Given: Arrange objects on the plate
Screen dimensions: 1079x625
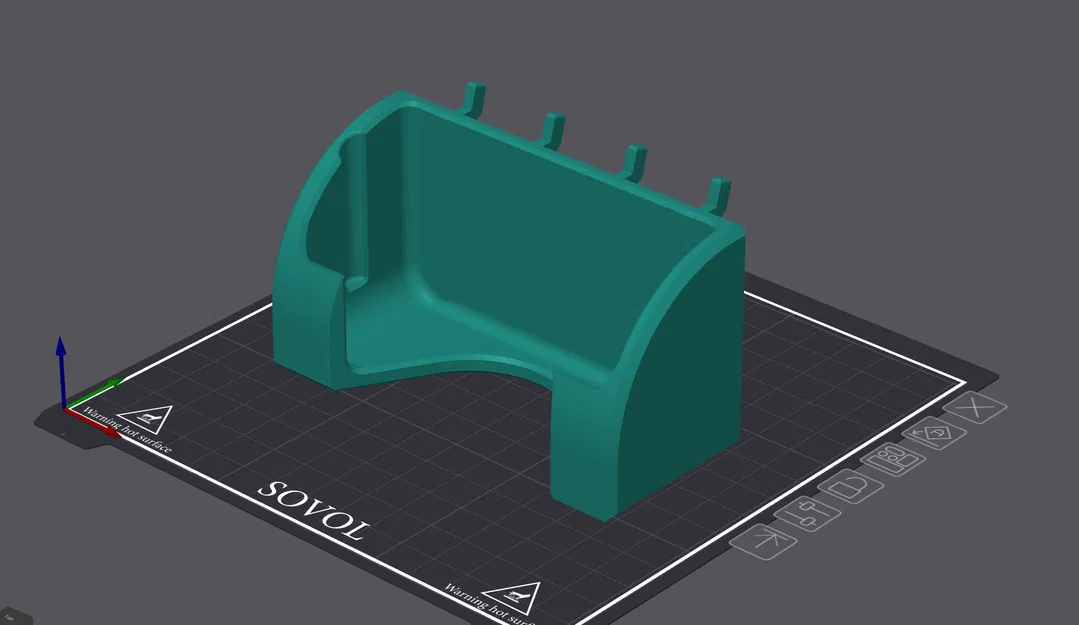Looking at the screenshot, I should coord(892,459).
